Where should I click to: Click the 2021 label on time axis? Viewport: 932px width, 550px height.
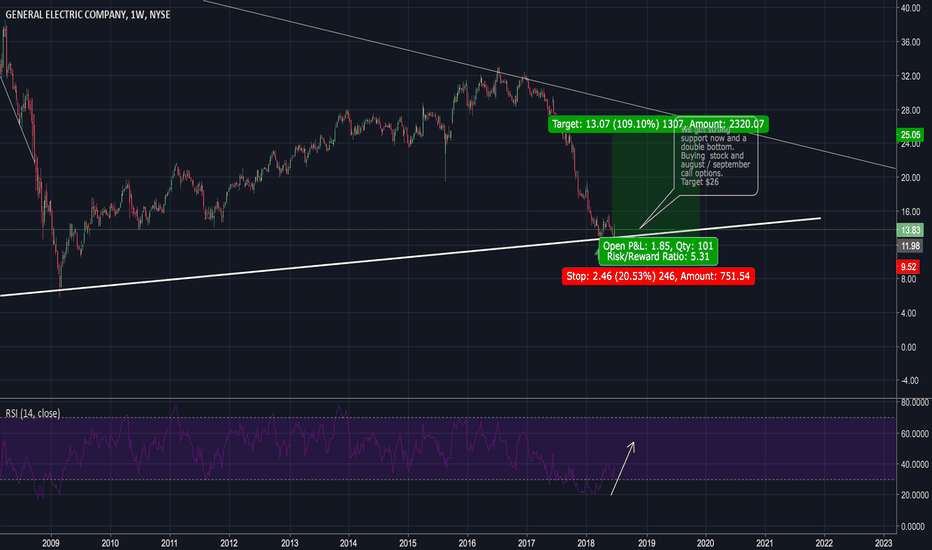pyautogui.click(x=764, y=543)
